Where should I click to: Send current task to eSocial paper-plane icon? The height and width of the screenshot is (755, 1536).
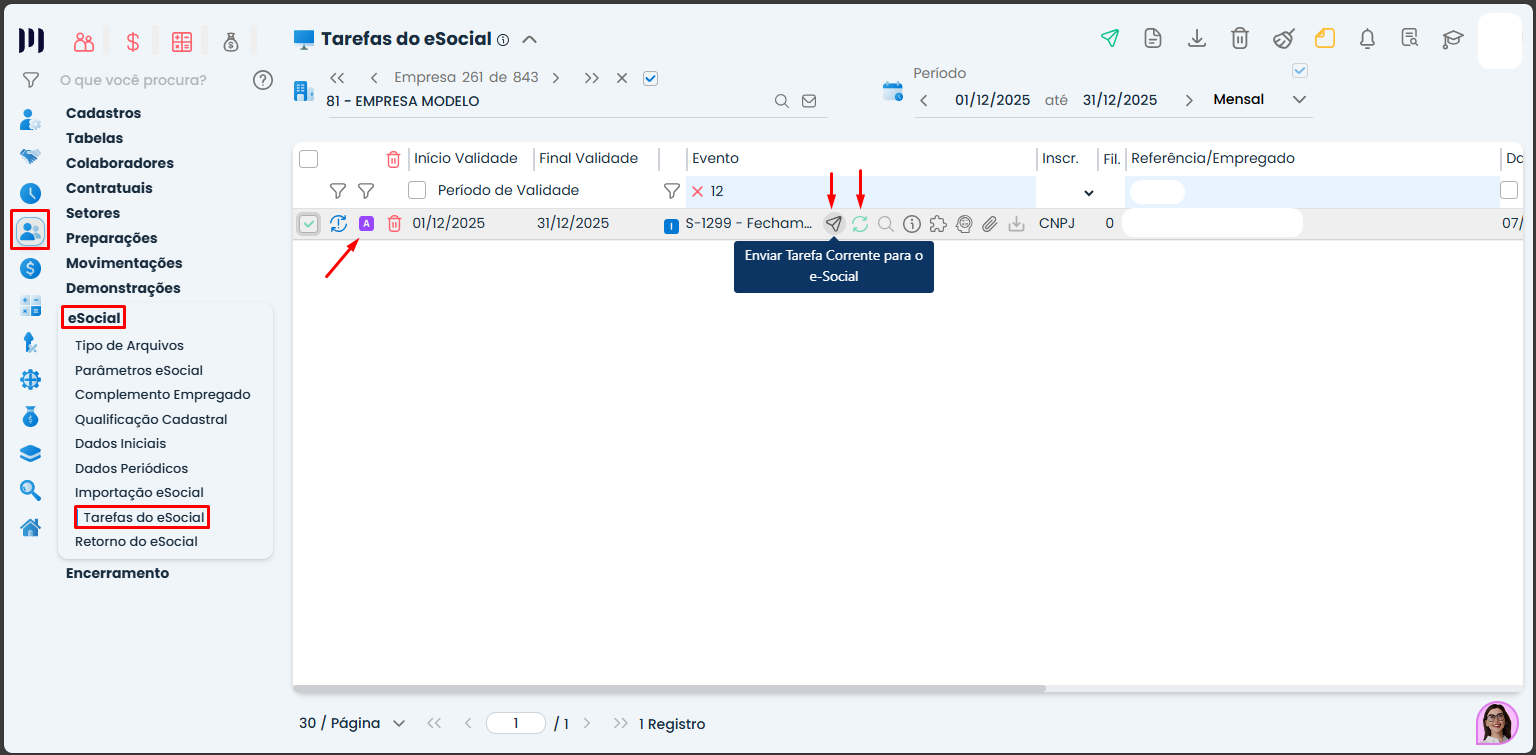tap(833, 224)
